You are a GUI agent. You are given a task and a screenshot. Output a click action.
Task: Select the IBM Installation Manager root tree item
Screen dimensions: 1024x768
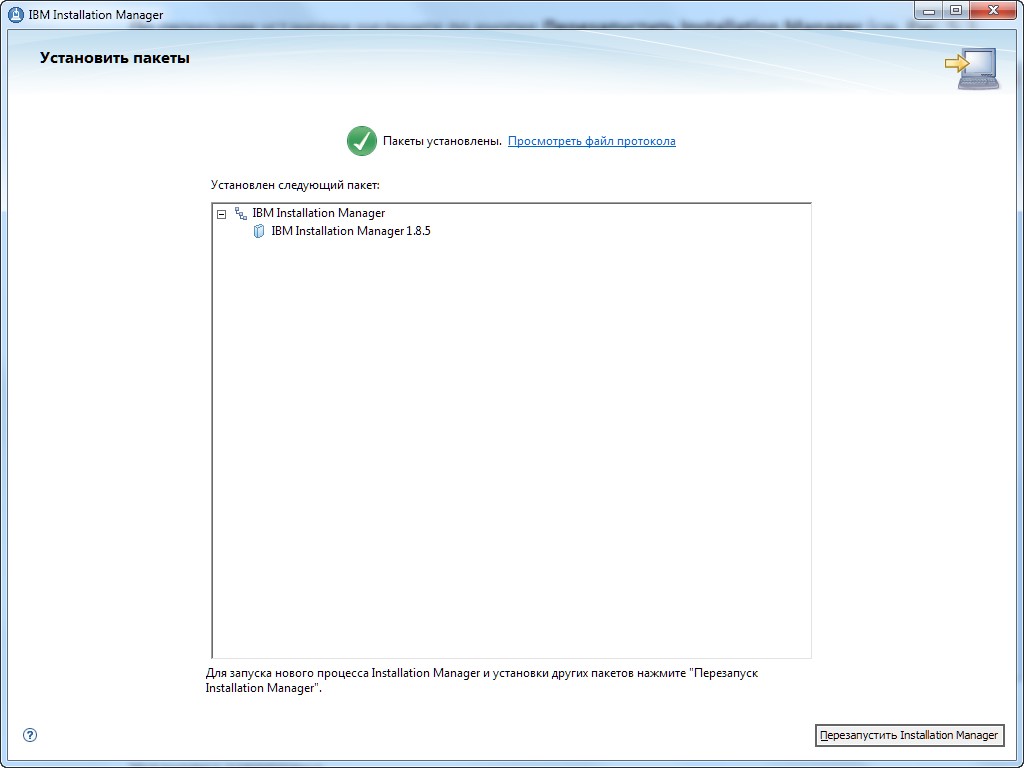point(319,213)
